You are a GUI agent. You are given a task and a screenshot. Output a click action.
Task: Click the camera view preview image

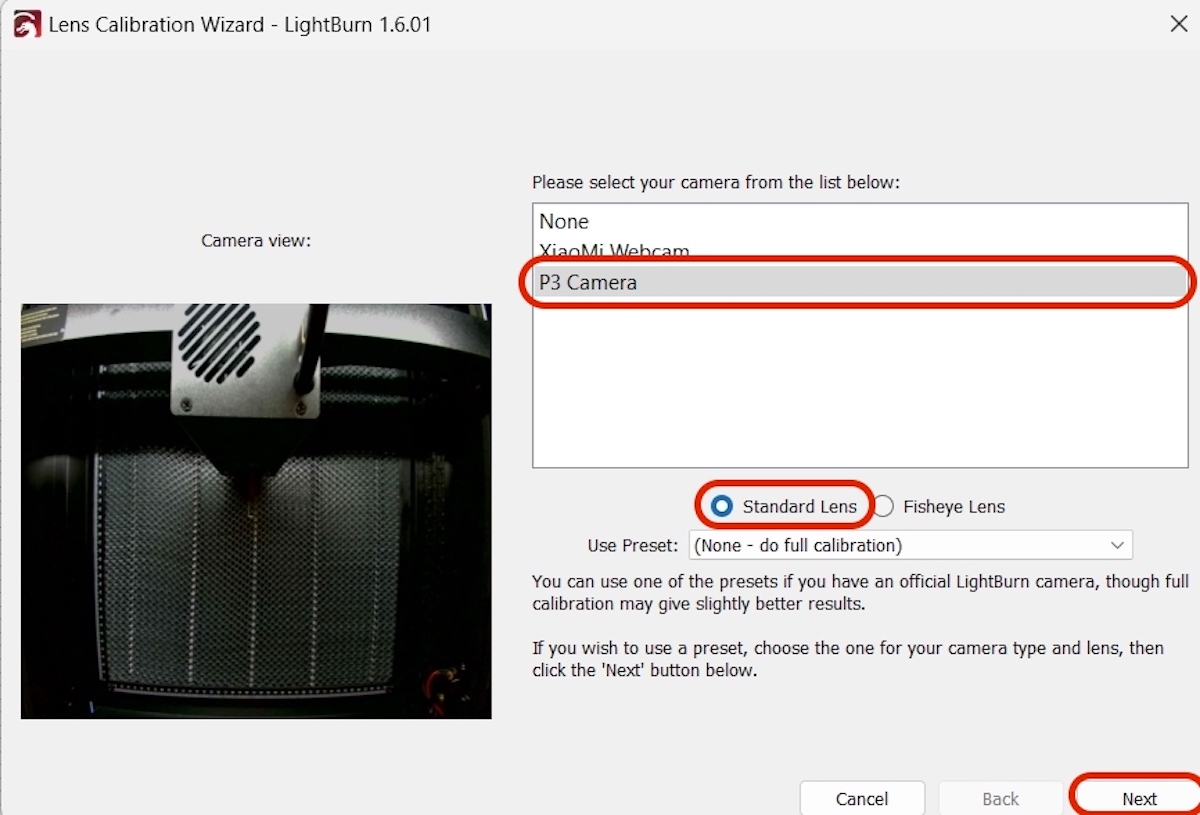point(256,511)
